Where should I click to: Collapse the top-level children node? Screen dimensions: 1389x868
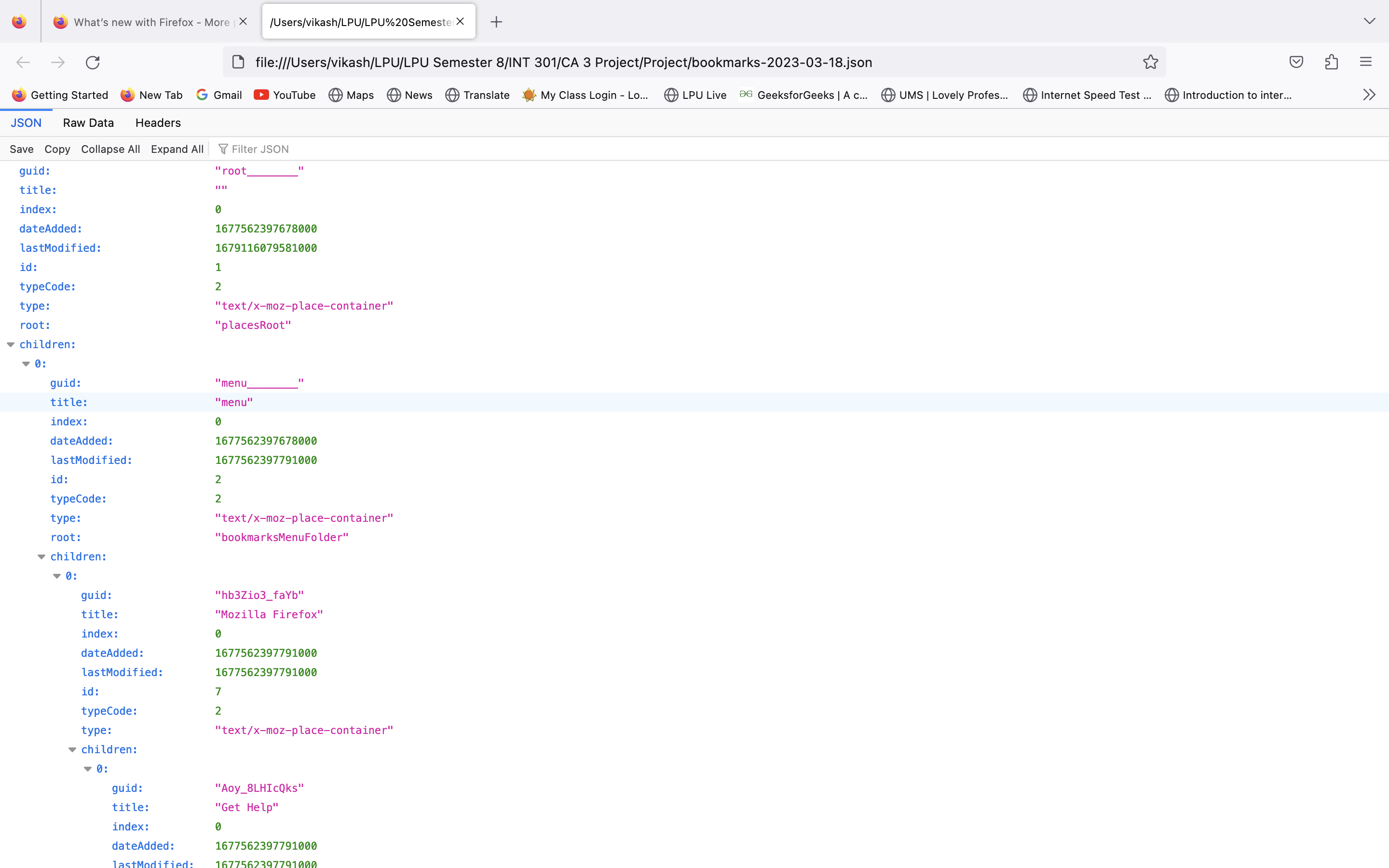pyautogui.click(x=10, y=344)
